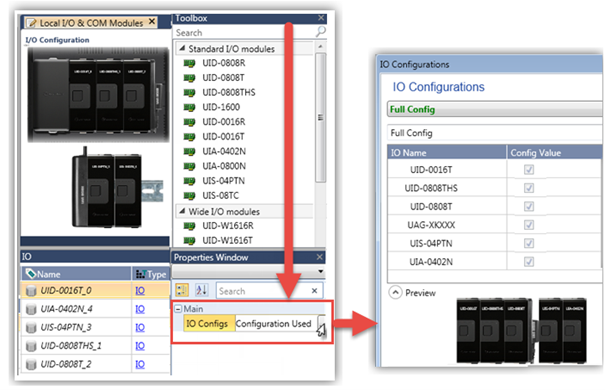
Task: Pick the UID-0808THS module icon
Action: (x=189, y=93)
